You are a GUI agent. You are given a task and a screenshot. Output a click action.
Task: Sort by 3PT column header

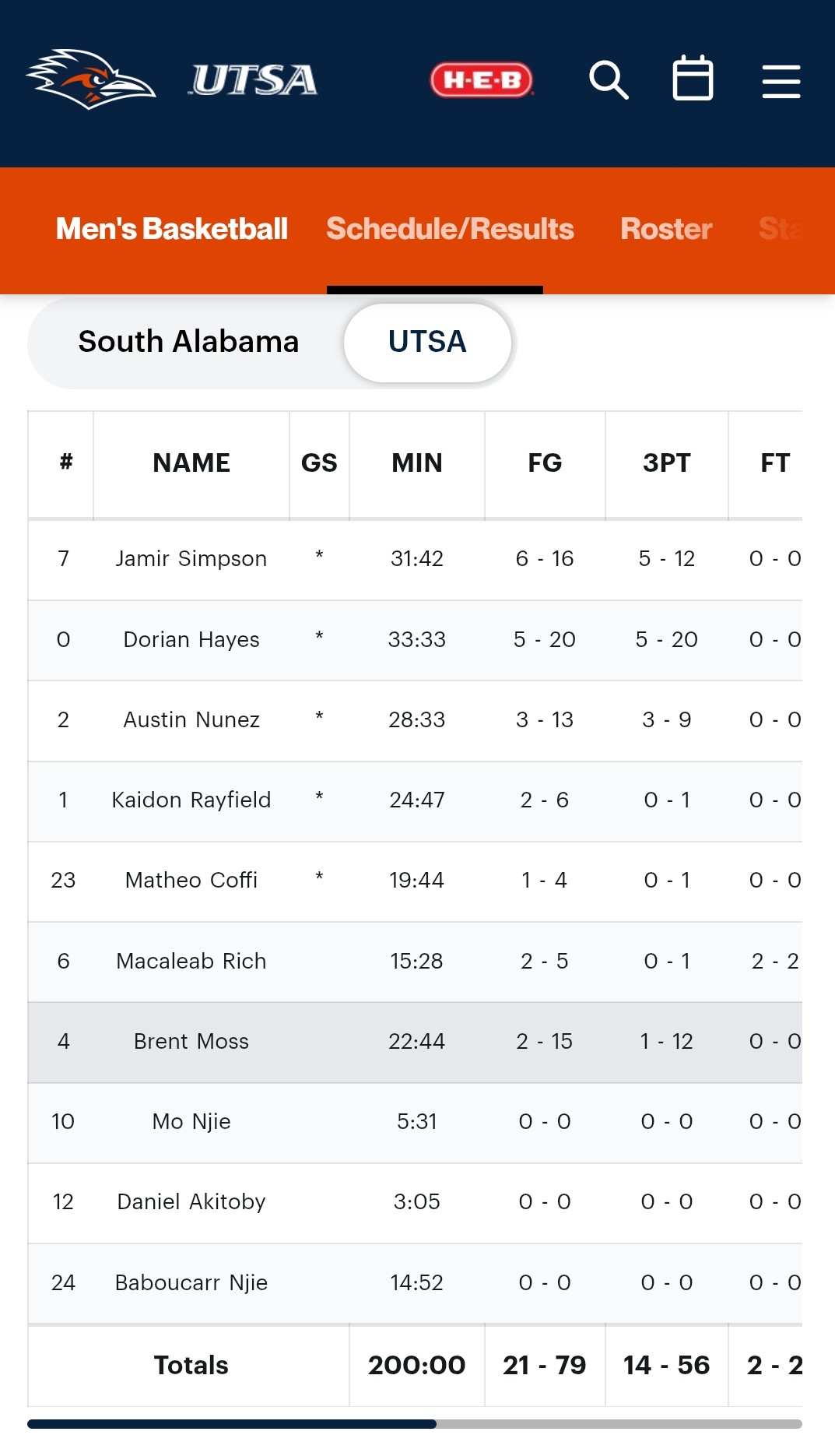[667, 463]
